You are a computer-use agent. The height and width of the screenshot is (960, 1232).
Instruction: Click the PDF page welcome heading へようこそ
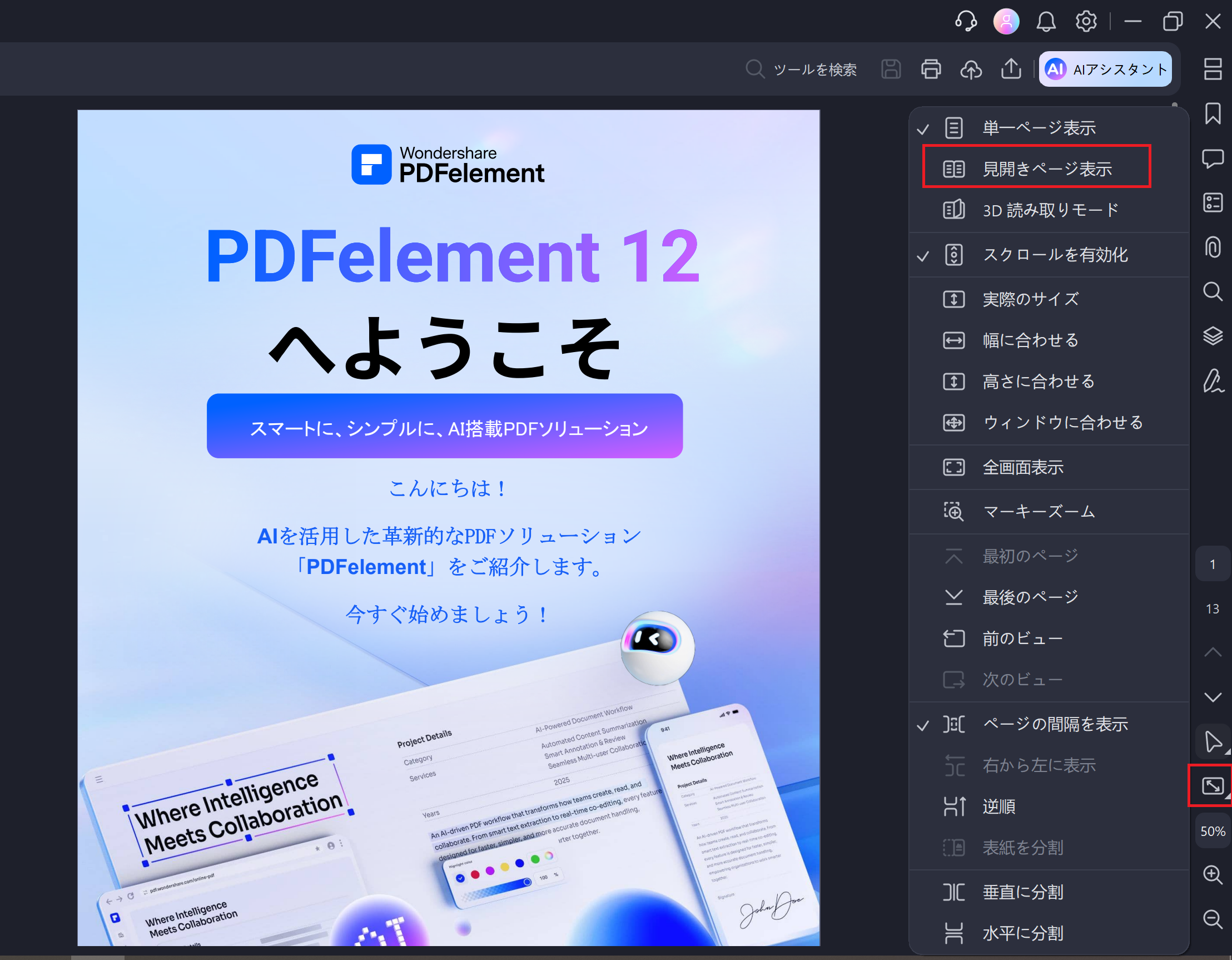(446, 347)
